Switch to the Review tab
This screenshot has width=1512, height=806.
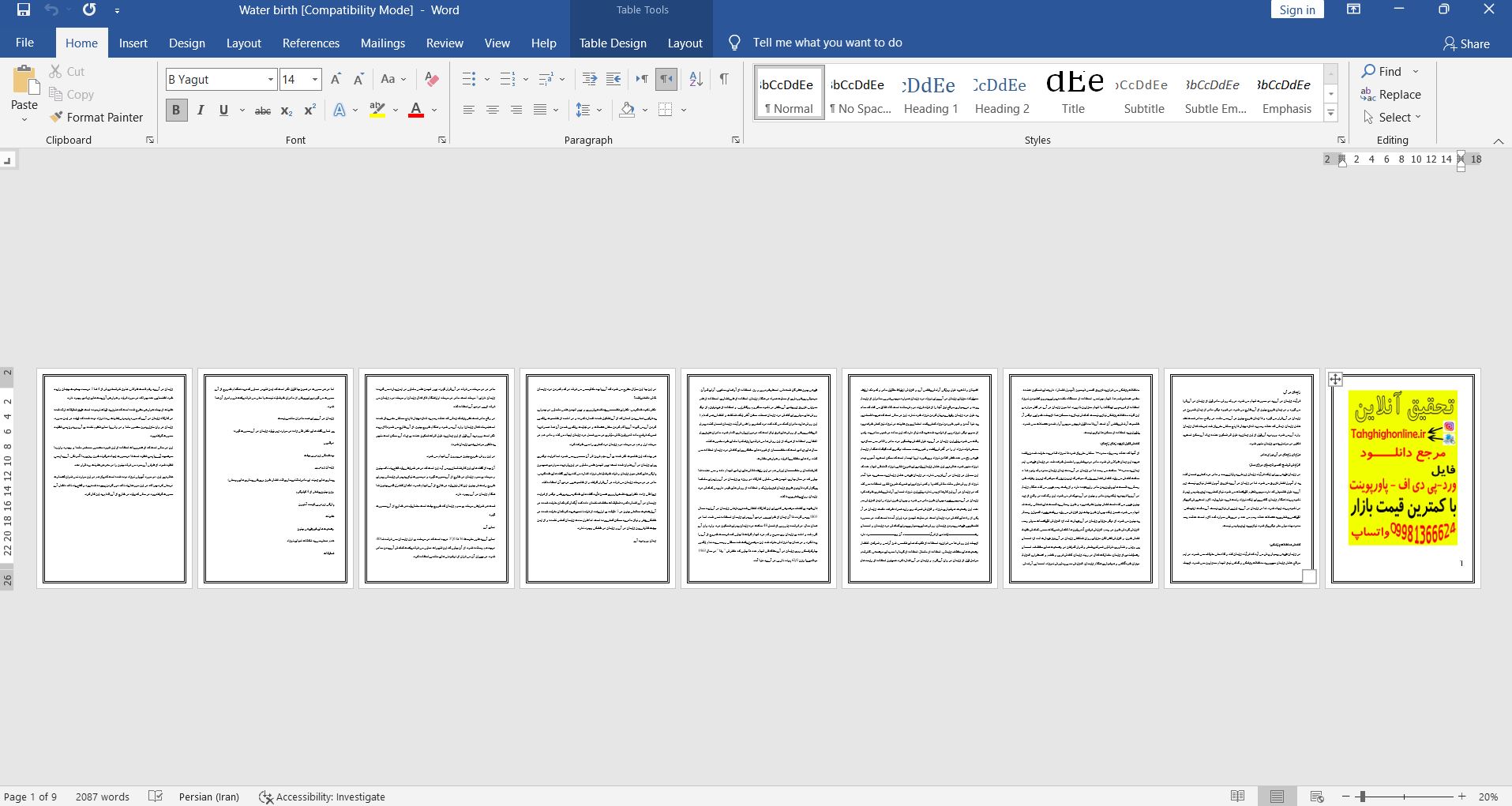click(x=445, y=43)
